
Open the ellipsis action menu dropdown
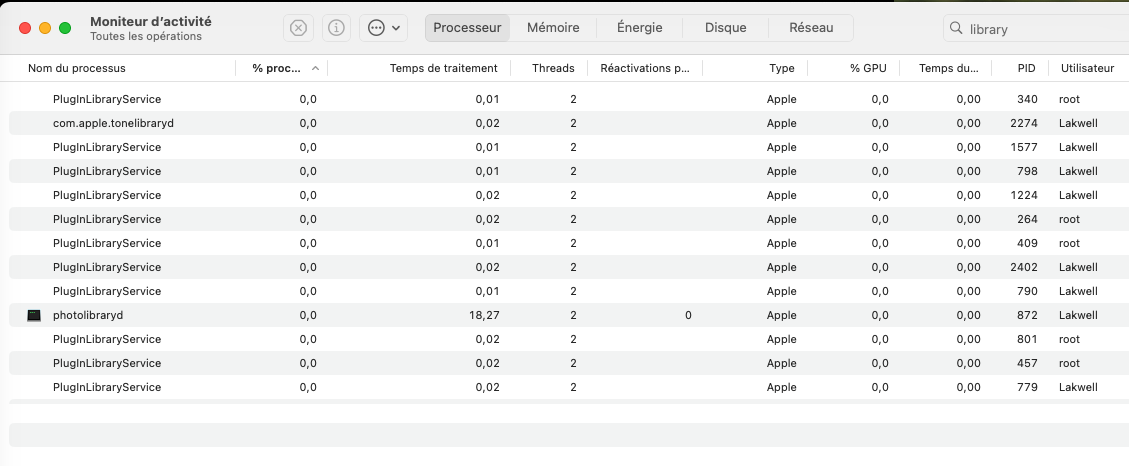coord(384,28)
